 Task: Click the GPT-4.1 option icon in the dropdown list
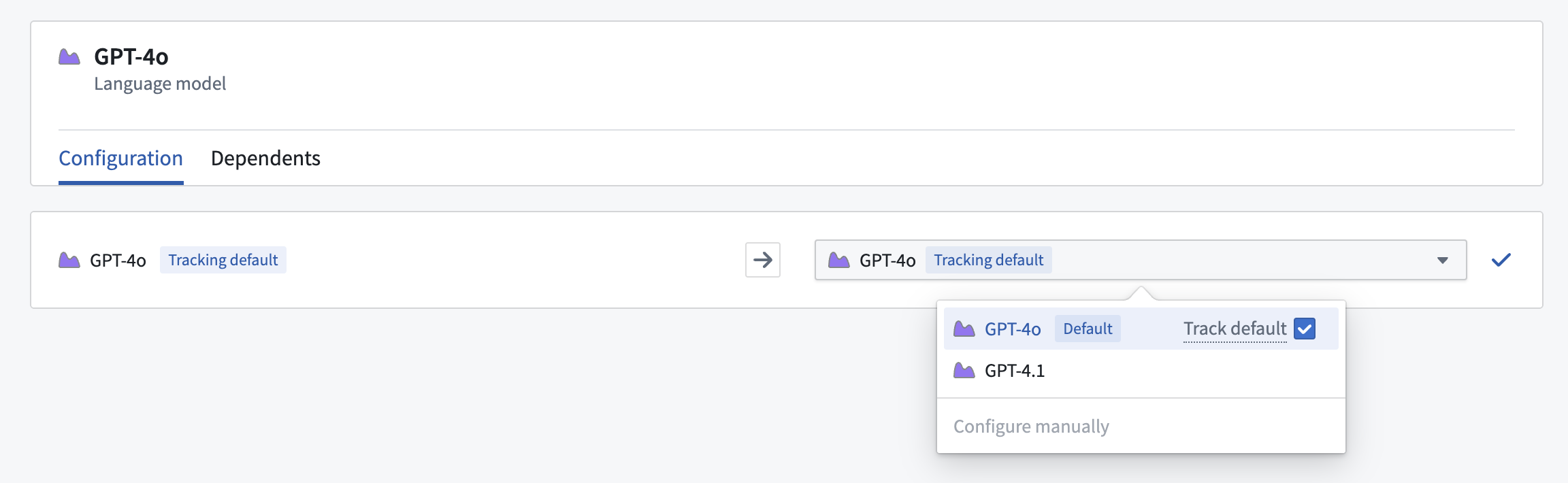pyautogui.click(x=964, y=371)
